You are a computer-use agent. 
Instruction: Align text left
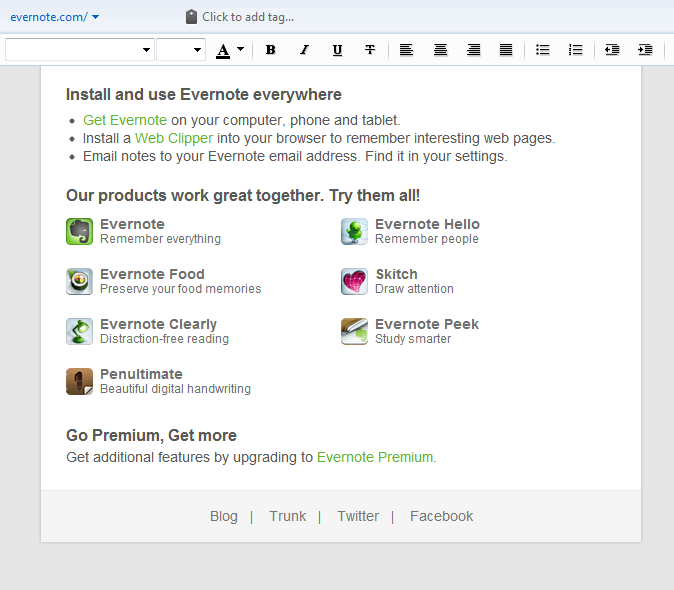click(x=406, y=50)
